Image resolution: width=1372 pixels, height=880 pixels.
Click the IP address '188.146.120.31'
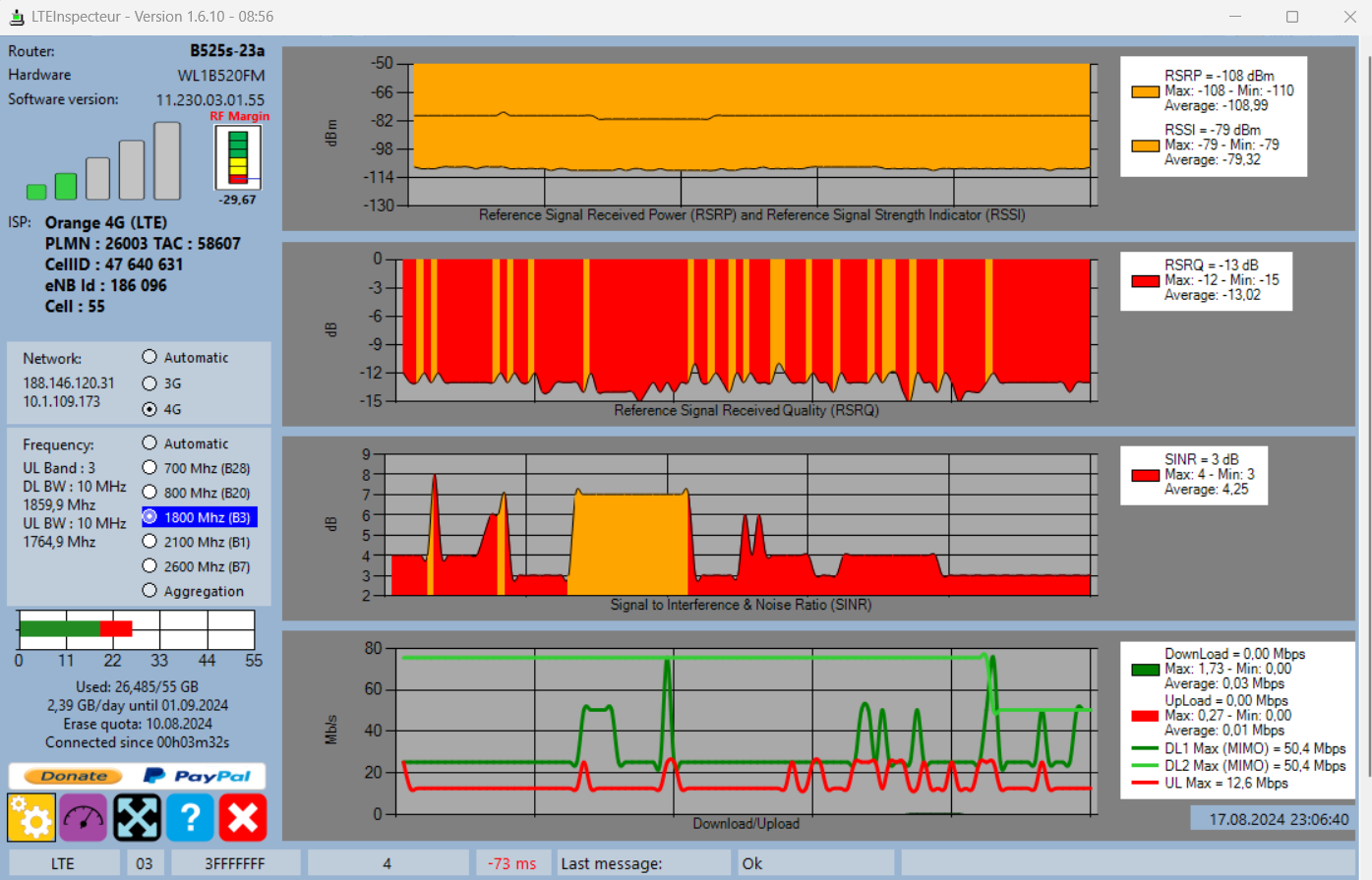pyautogui.click(x=69, y=382)
